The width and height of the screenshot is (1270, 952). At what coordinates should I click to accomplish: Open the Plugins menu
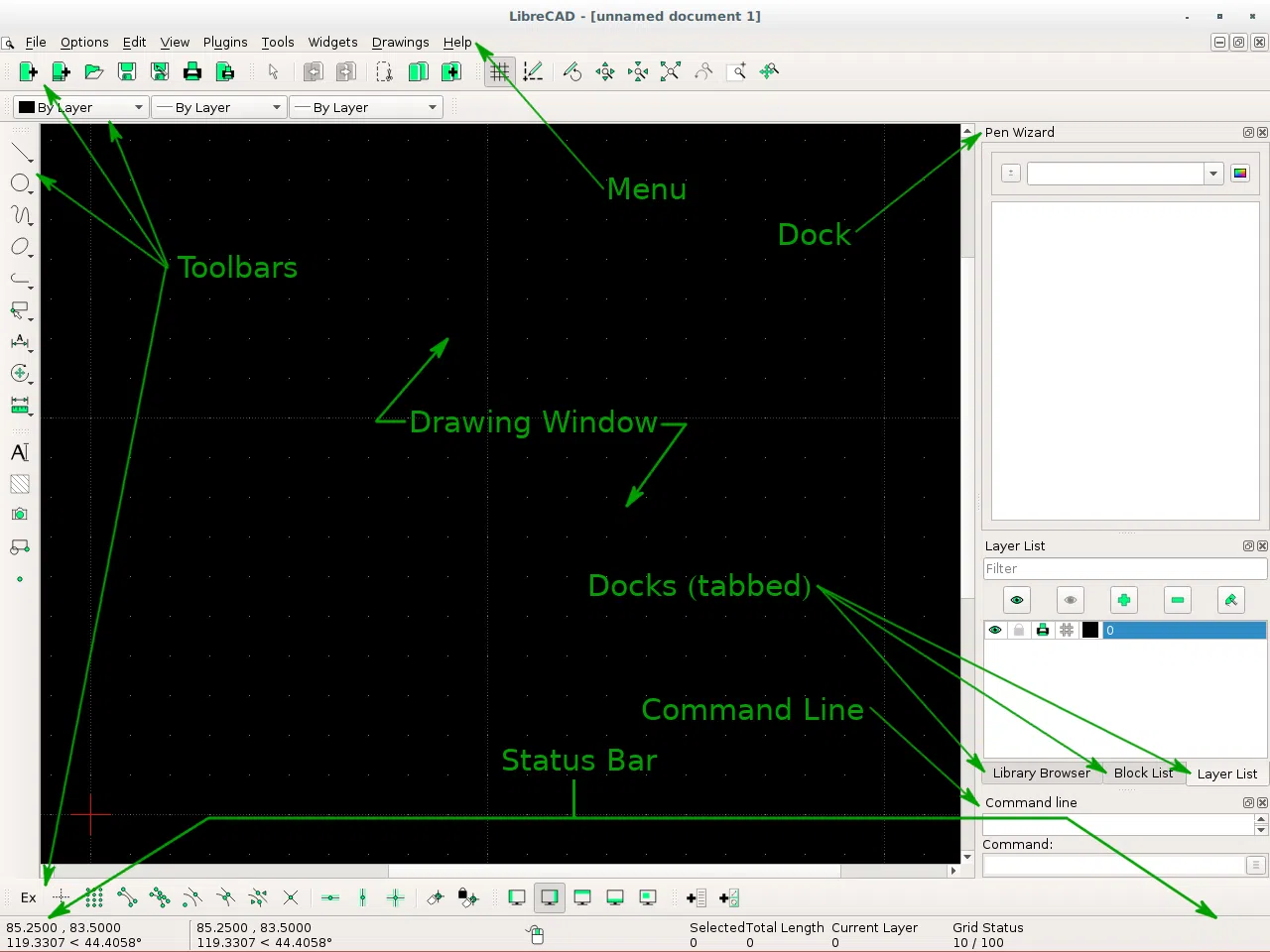tap(225, 42)
